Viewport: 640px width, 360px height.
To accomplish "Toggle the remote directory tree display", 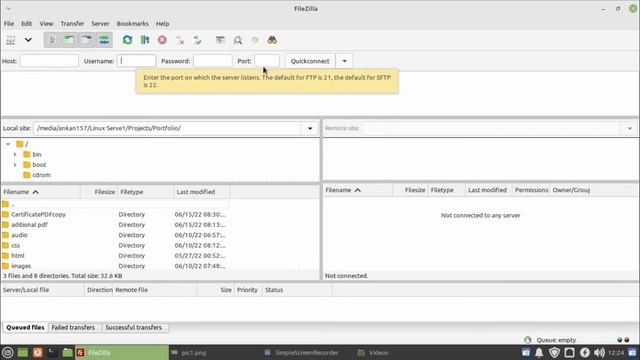I will [87, 40].
